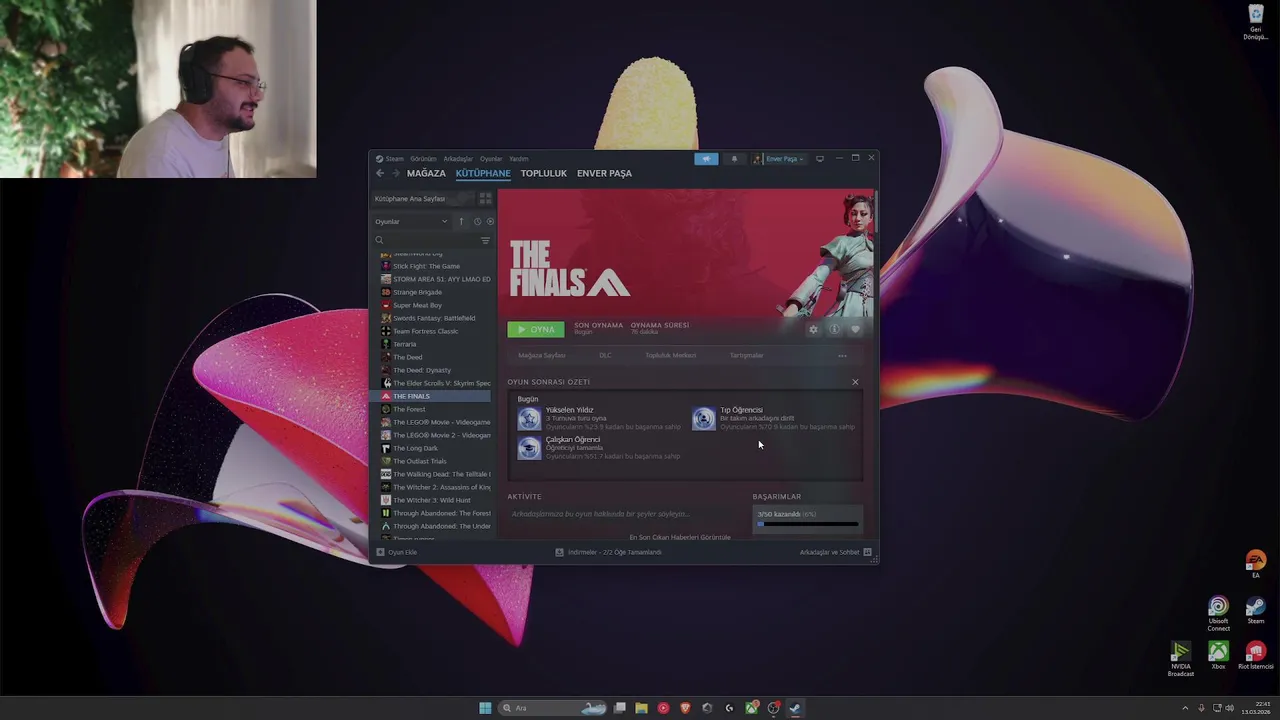Viewport: 1280px width, 720px height.
Task: Close the Oyun Sonrası Özeti panel
Action: click(x=855, y=382)
